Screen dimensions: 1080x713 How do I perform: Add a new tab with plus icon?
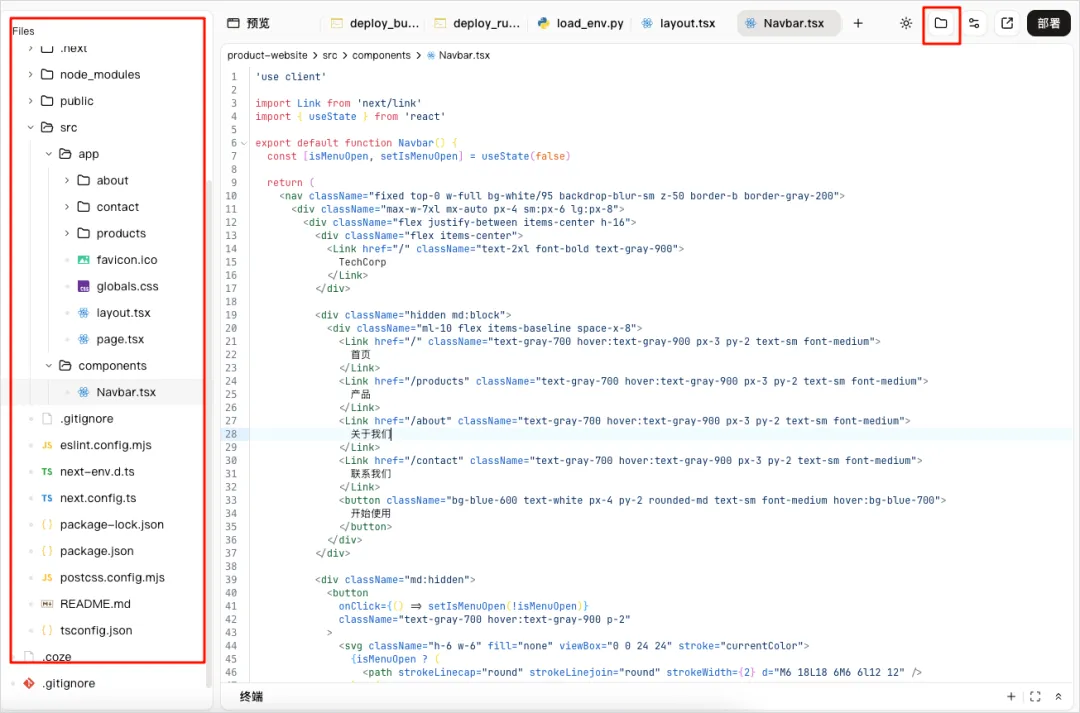858,23
